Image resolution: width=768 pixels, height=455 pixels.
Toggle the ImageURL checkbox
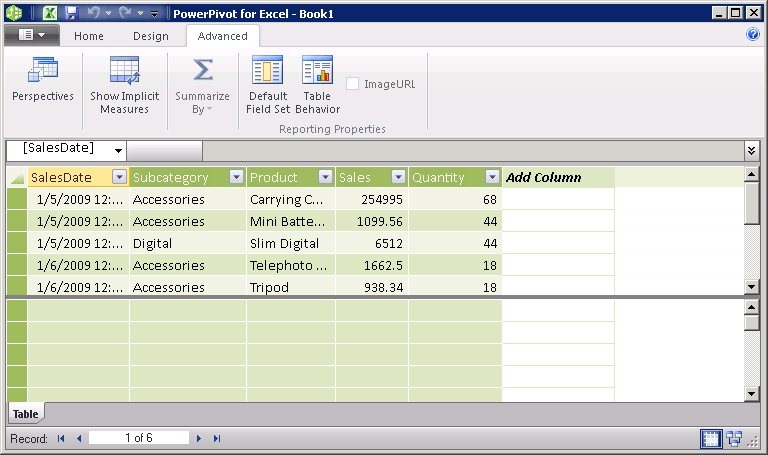[353, 84]
